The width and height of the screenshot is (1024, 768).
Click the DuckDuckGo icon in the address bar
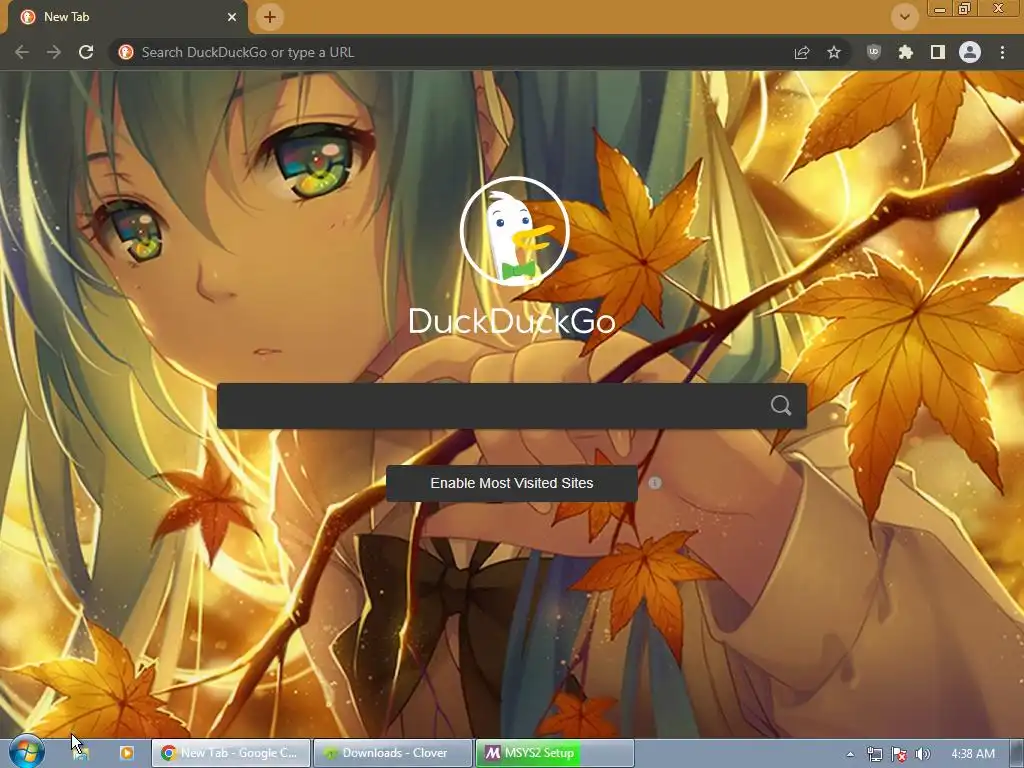(x=126, y=52)
